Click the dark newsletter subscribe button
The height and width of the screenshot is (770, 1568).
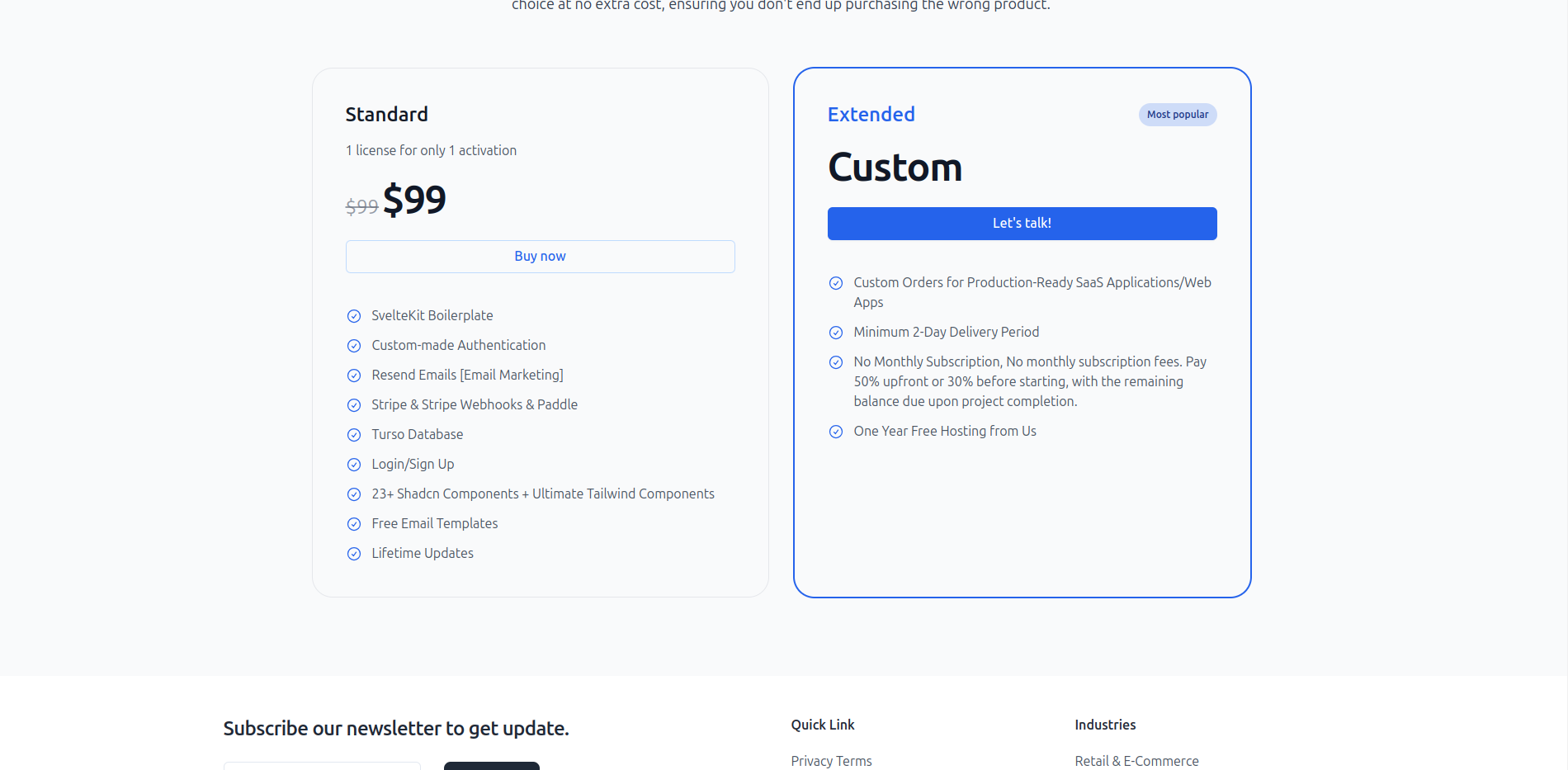(x=491, y=765)
